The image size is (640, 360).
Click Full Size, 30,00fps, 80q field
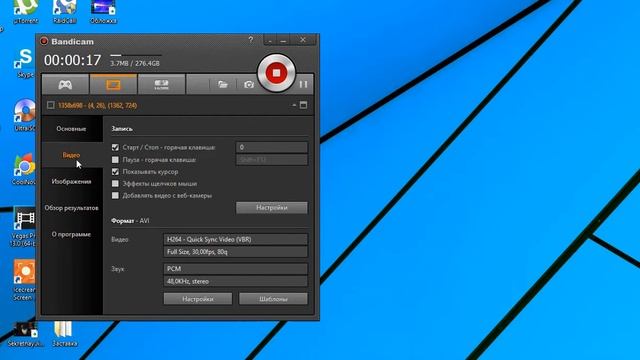[236, 252]
